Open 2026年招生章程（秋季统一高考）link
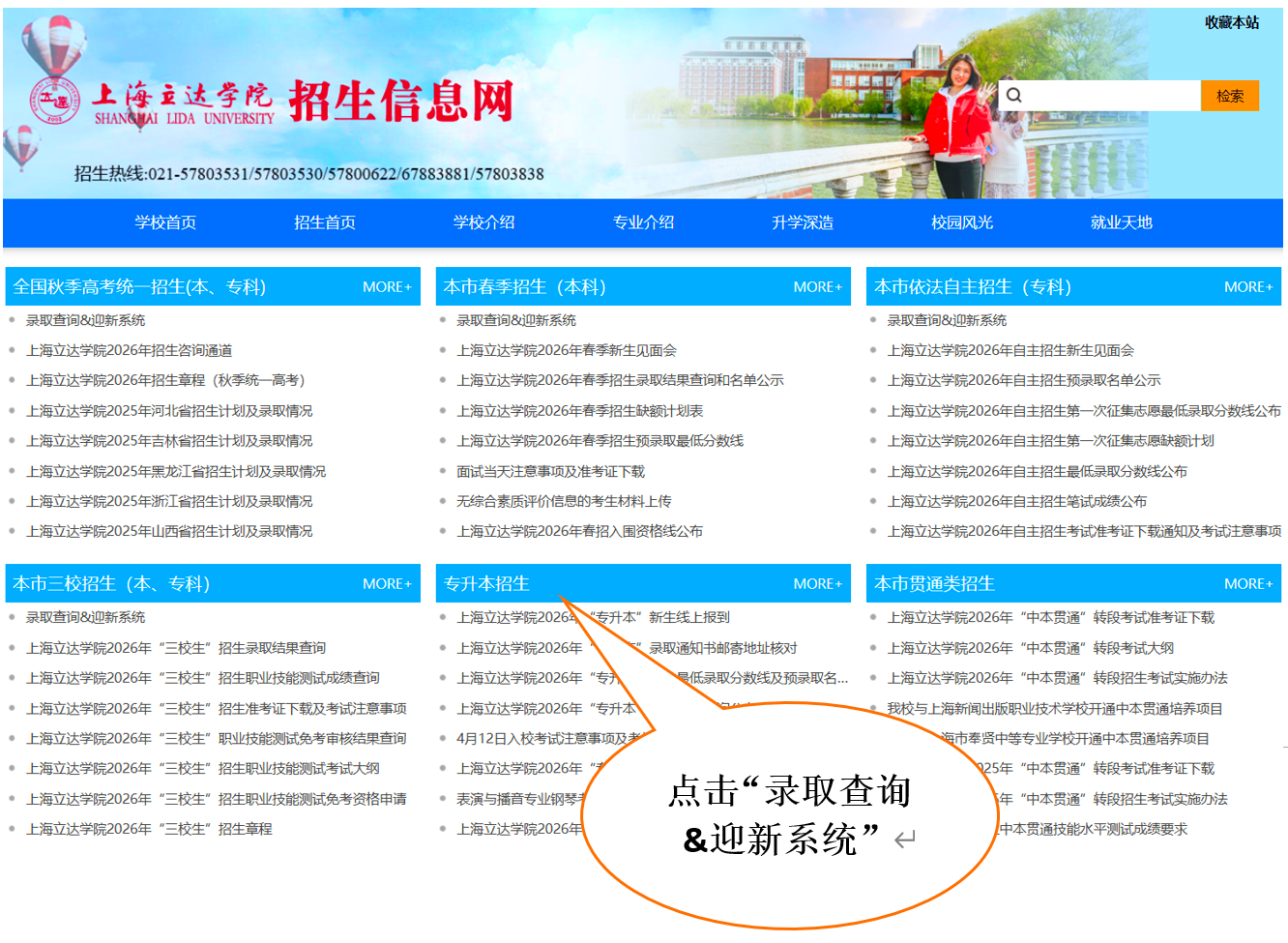The height and width of the screenshot is (943, 1288). (165, 380)
